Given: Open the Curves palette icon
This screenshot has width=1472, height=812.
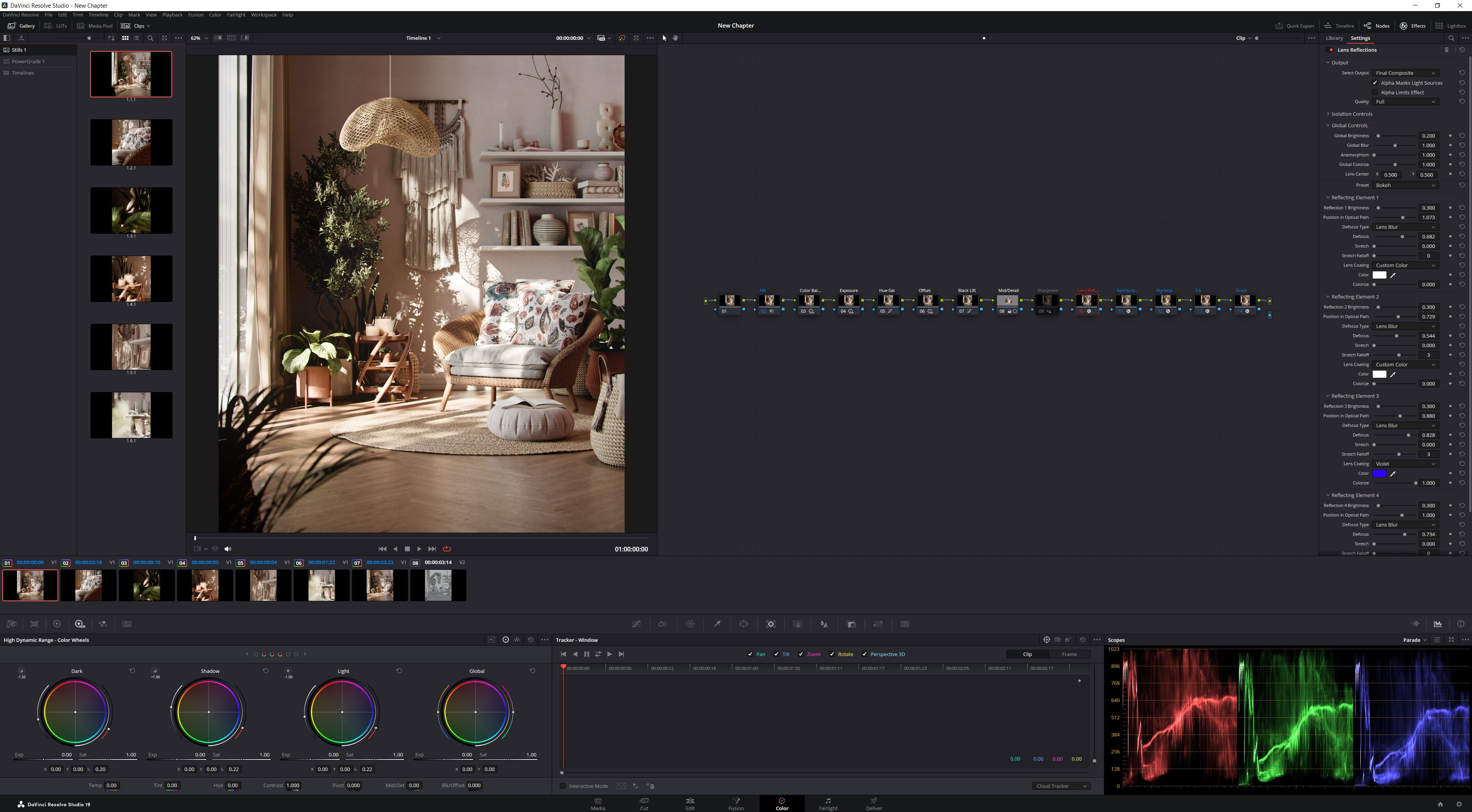Looking at the screenshot, I should [x=636, y=624].
